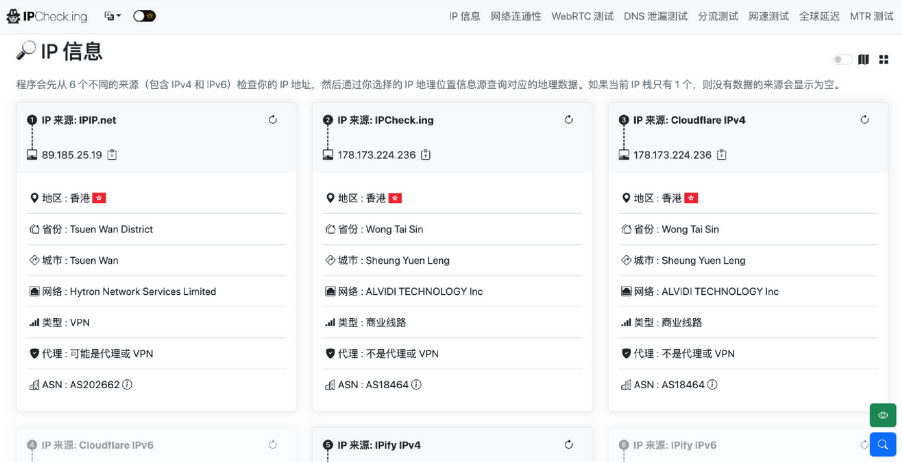
Task: Open WebRTC 测试 nav item
Action: (582, 16)
